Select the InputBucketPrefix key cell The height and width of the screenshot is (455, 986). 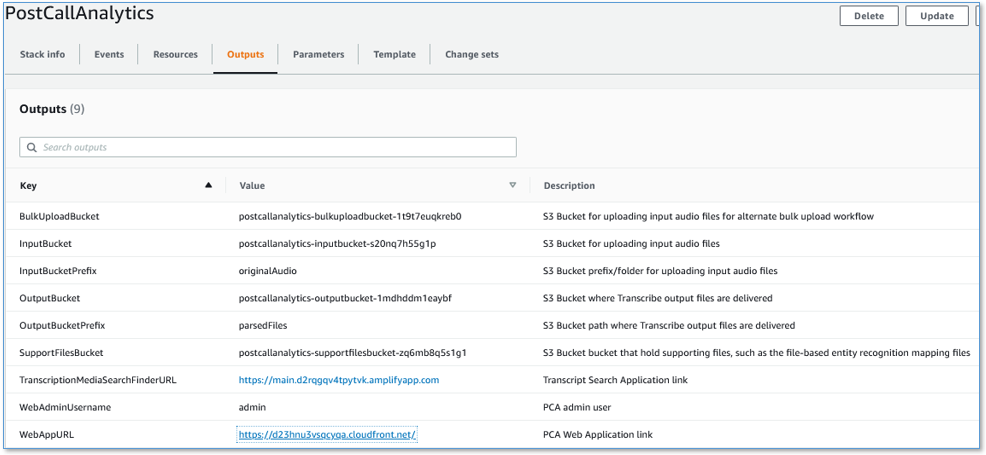[x=58, y=271]
